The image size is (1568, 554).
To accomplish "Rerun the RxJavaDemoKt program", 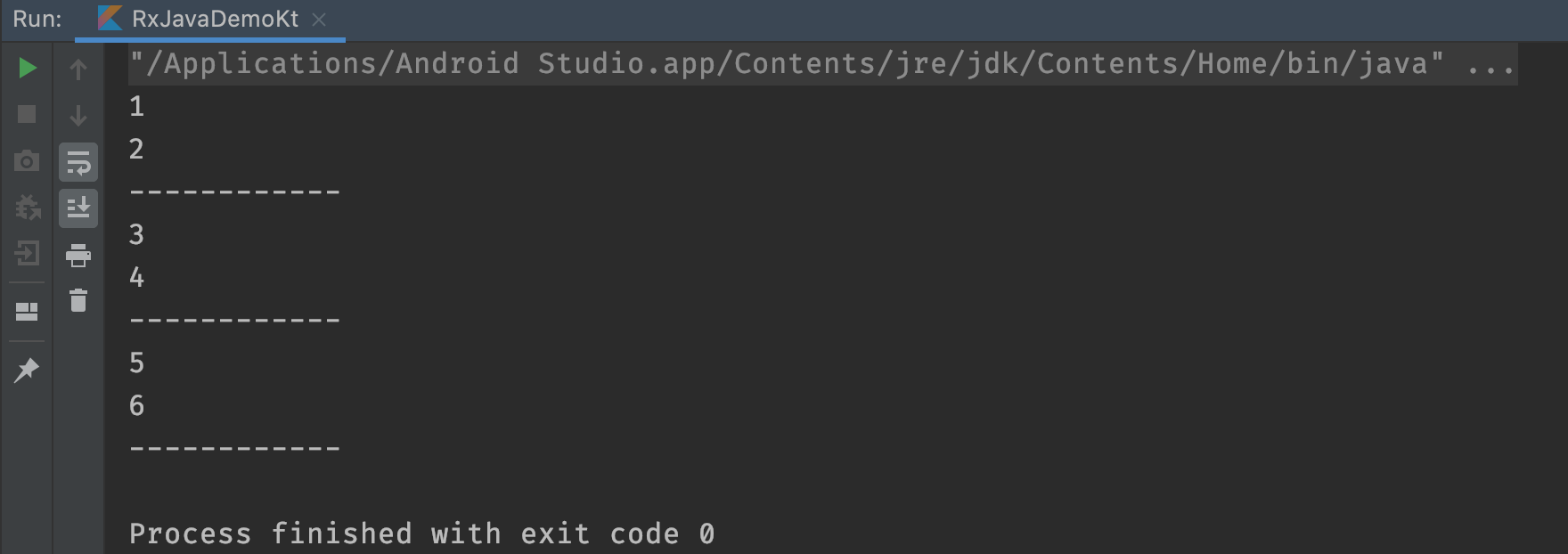I will tap(27, 67).
